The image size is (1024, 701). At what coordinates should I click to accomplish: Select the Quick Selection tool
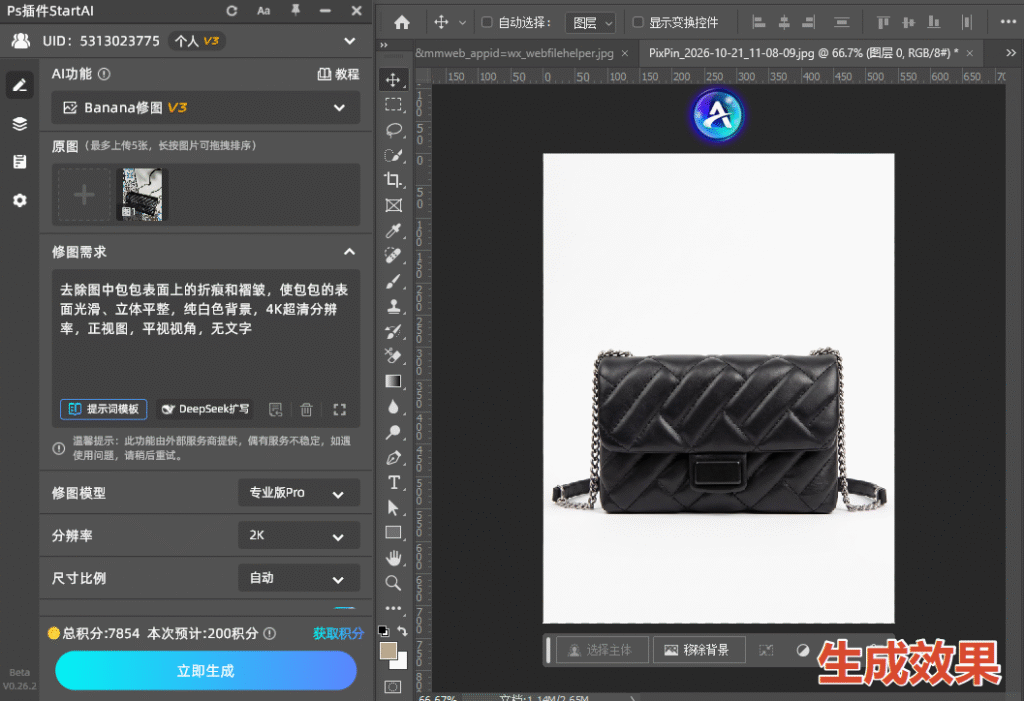[x=393, y=155]
